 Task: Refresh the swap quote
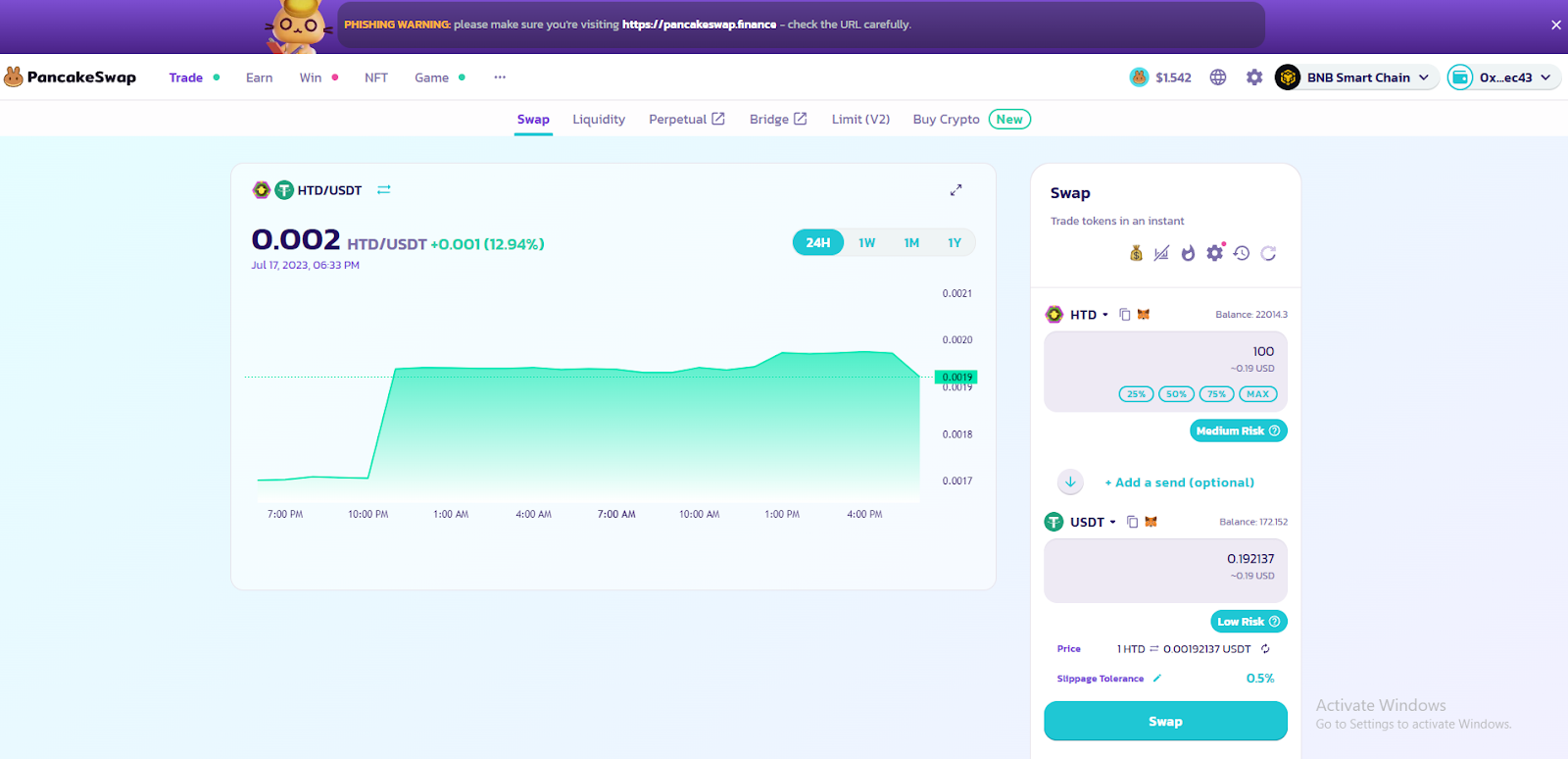click(x=1268, y=253)
